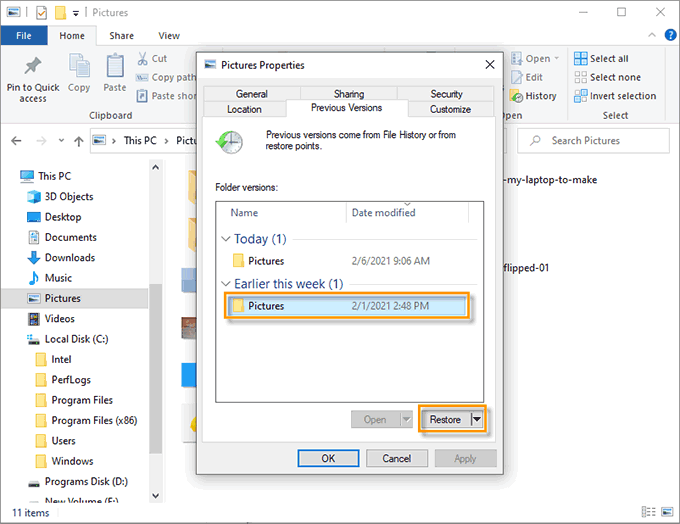
Task: Click the Edit command in ribbon
Action: point(527,77)
